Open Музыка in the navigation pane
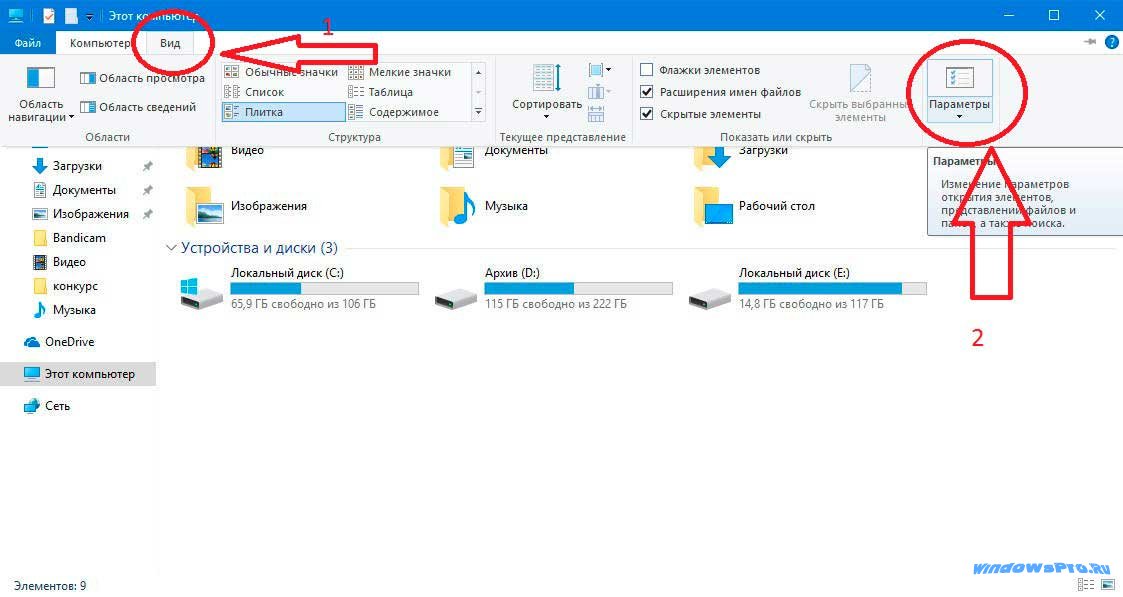 tap(74, 310)
